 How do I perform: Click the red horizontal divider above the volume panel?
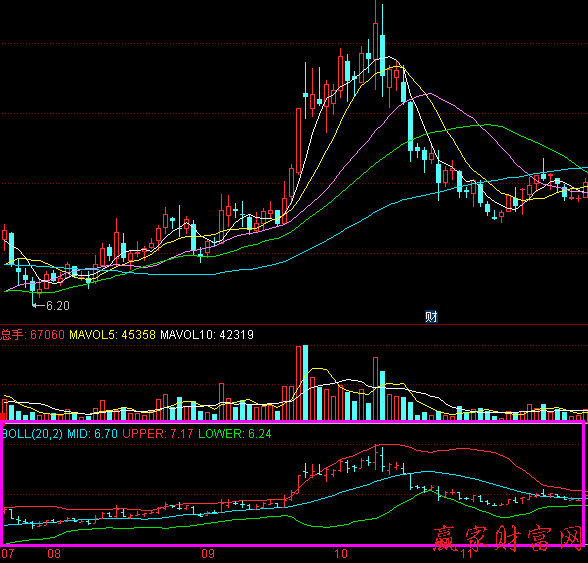[x=294, y=324]
